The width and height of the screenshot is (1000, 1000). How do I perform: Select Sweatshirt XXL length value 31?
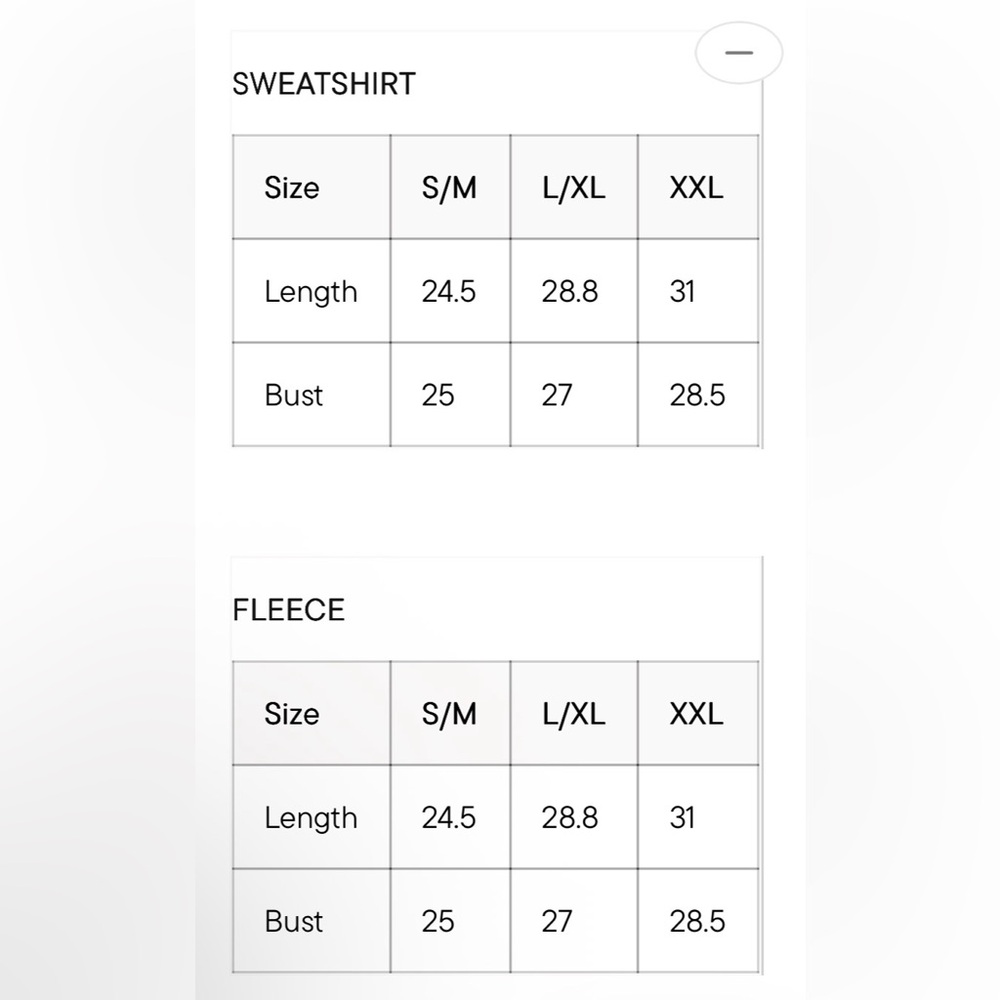click(x=682, y=292)
